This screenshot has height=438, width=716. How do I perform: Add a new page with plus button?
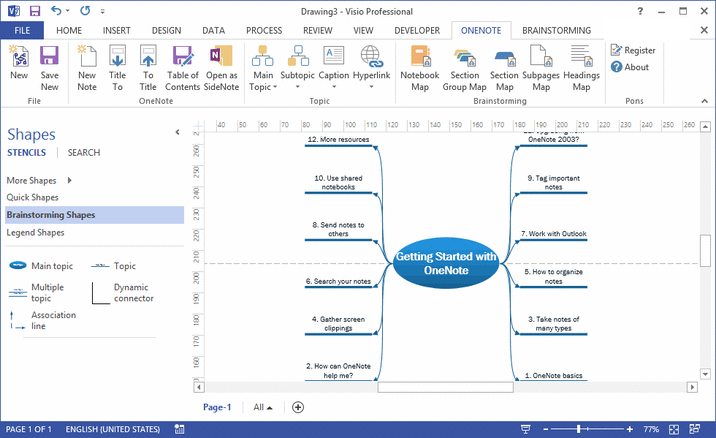(x=298, y=407)
